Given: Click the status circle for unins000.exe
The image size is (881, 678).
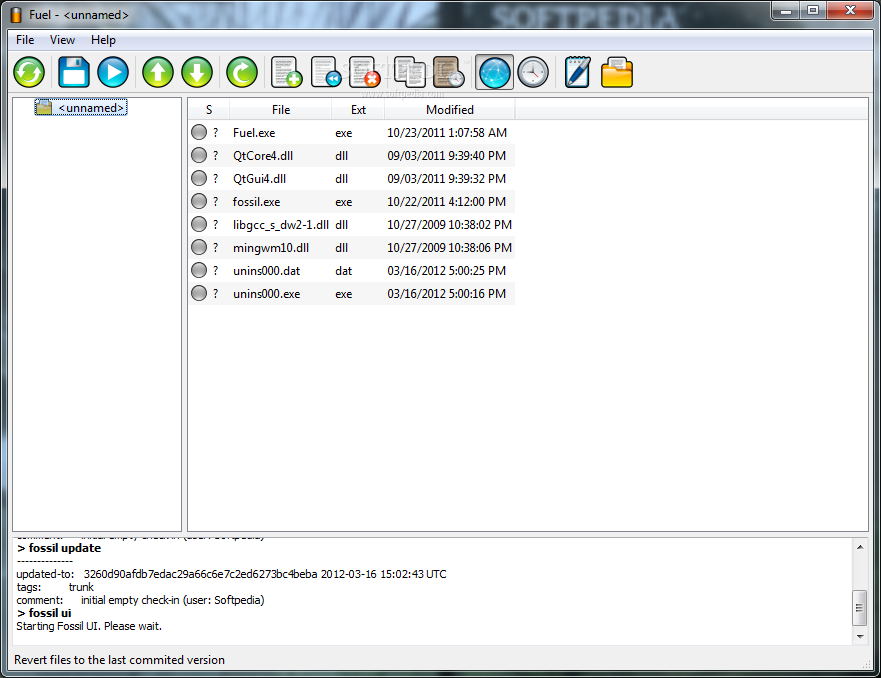Looking at the screenshot, I should click(199, 294).
